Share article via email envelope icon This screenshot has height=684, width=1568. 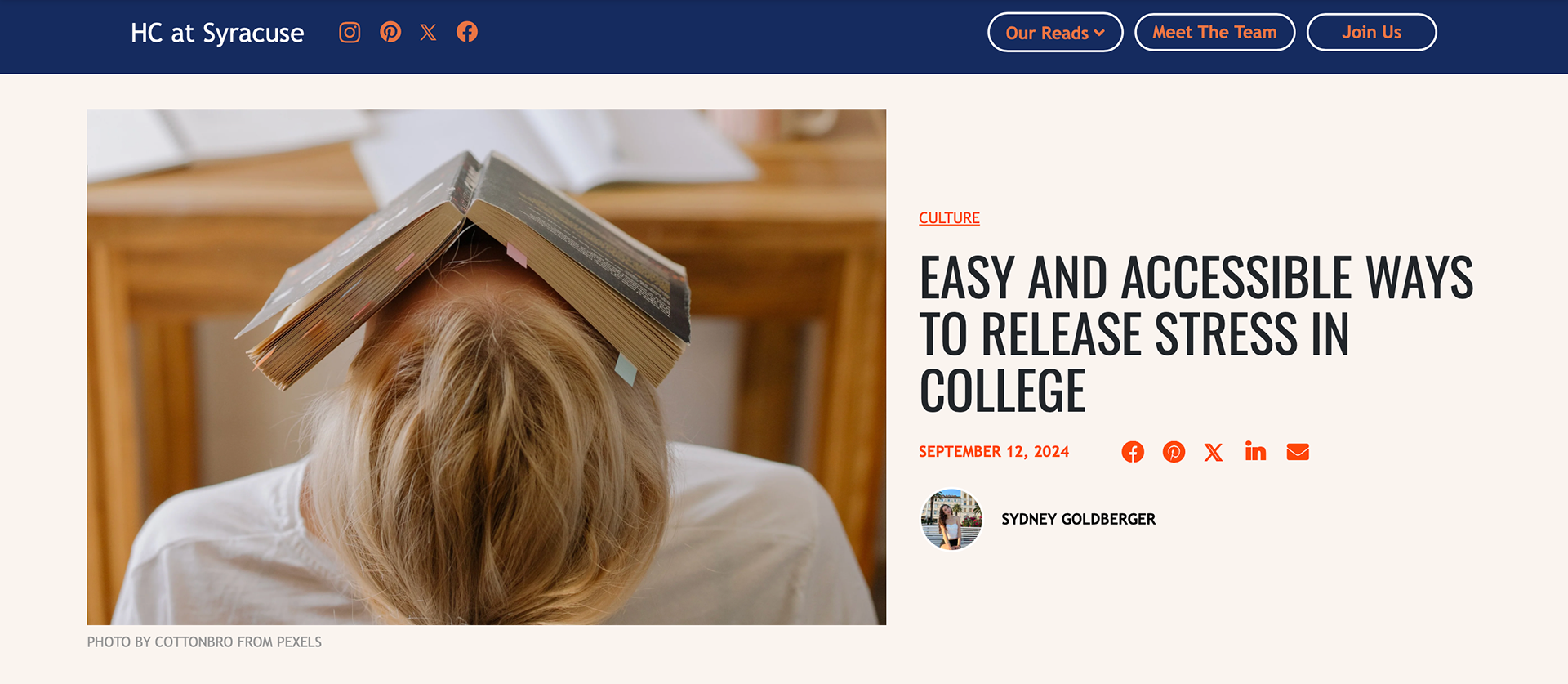pos(1298,452)
